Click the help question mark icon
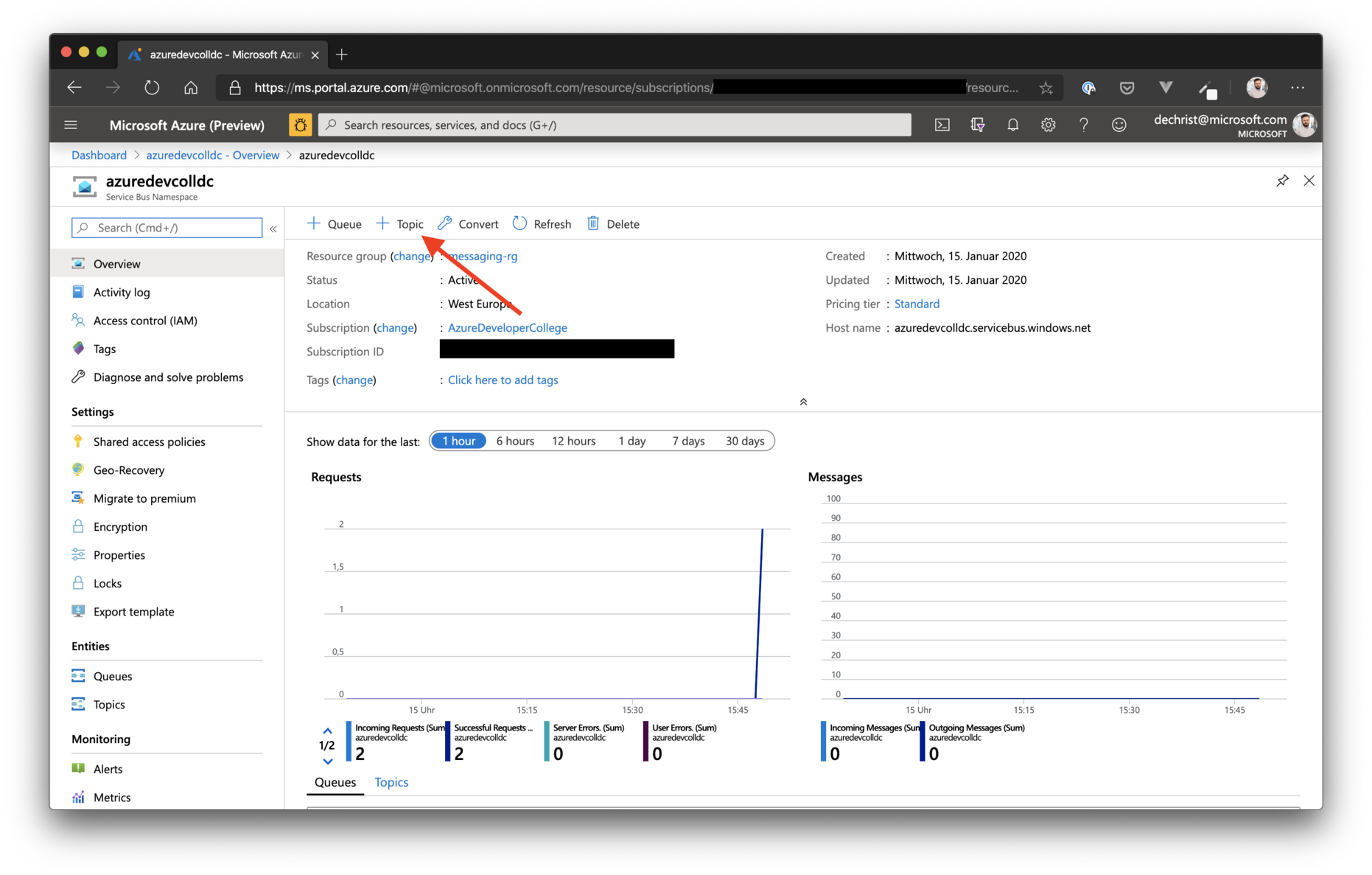This screenshot has height=875, width=1372. (1083, 125)
